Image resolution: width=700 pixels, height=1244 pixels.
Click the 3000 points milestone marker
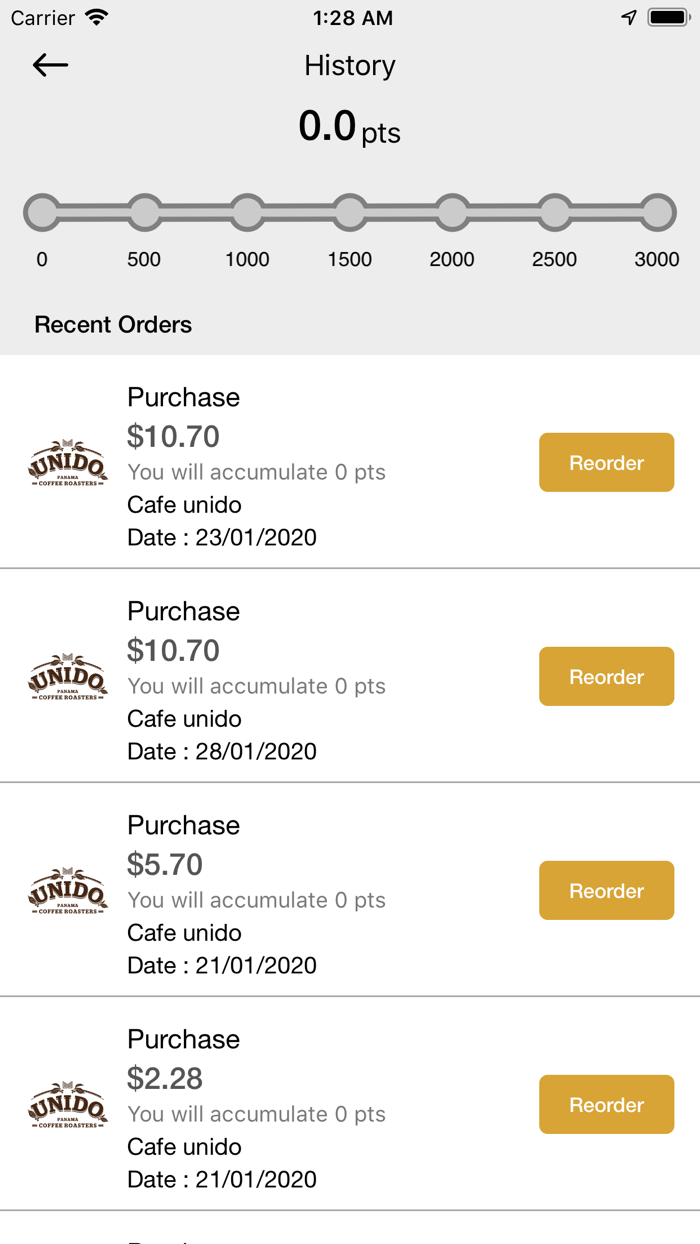point(657,213)
